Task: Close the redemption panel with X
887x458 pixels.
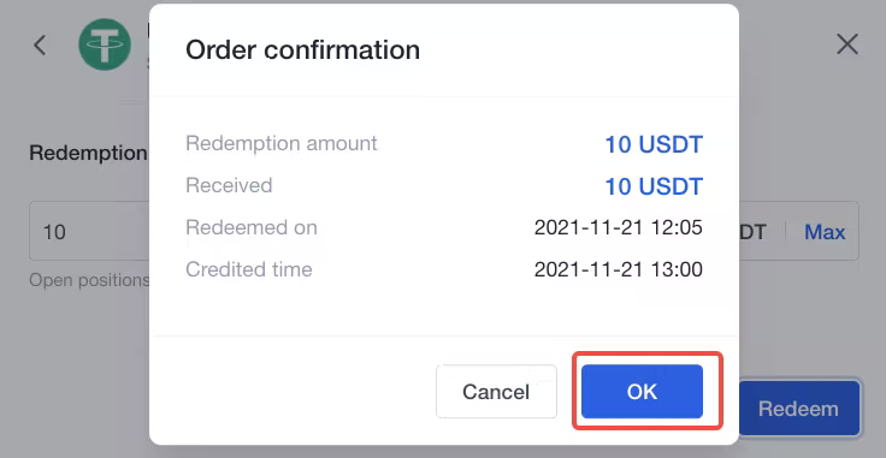Action: point(847,44)
